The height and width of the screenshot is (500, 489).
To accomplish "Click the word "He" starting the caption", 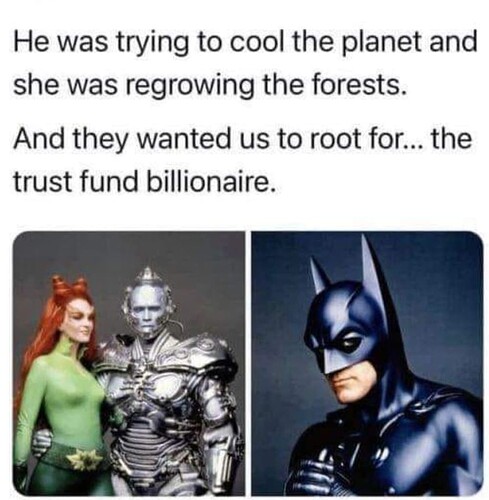I will pyautogui.click(x=27, y=44).
